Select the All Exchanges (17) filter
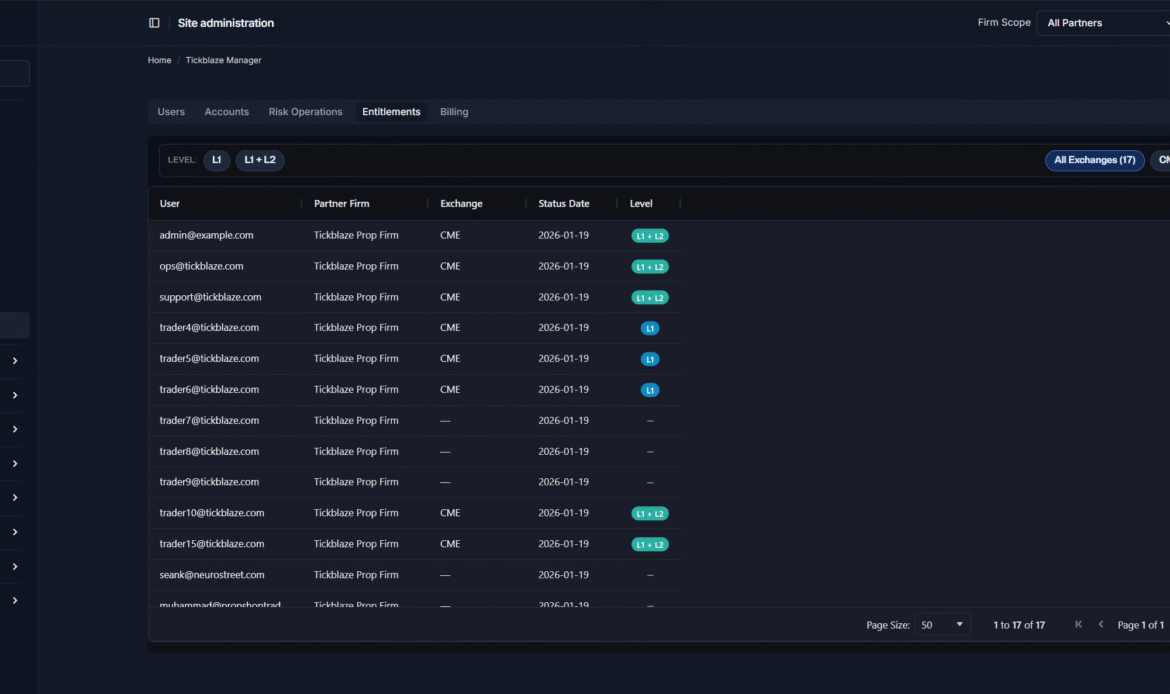Image resolution: width=1170 pixels, height=694 pixels. [x=1094, y=160]
